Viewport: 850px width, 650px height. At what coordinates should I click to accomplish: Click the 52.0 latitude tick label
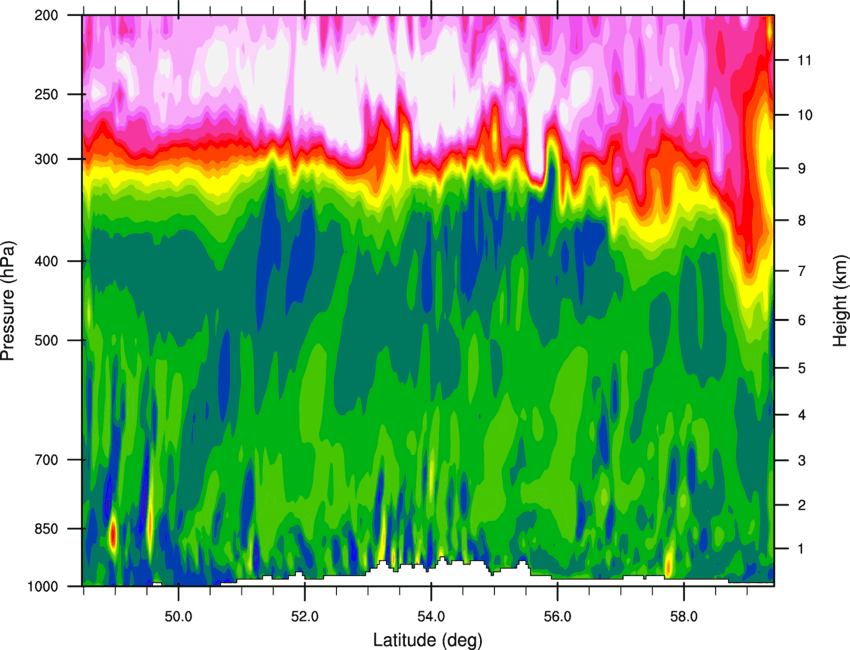pyautogui.click(x=305, y=616)
